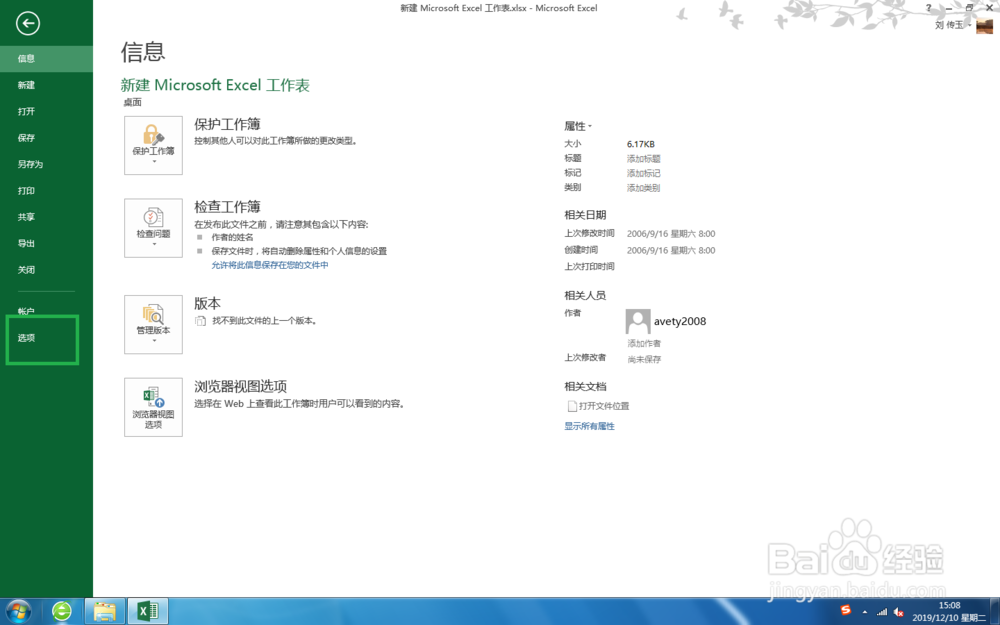
Task: Expand the 保护工作簿 dropdown arrow
Action: pyautogui.click(x=152, y=160)
